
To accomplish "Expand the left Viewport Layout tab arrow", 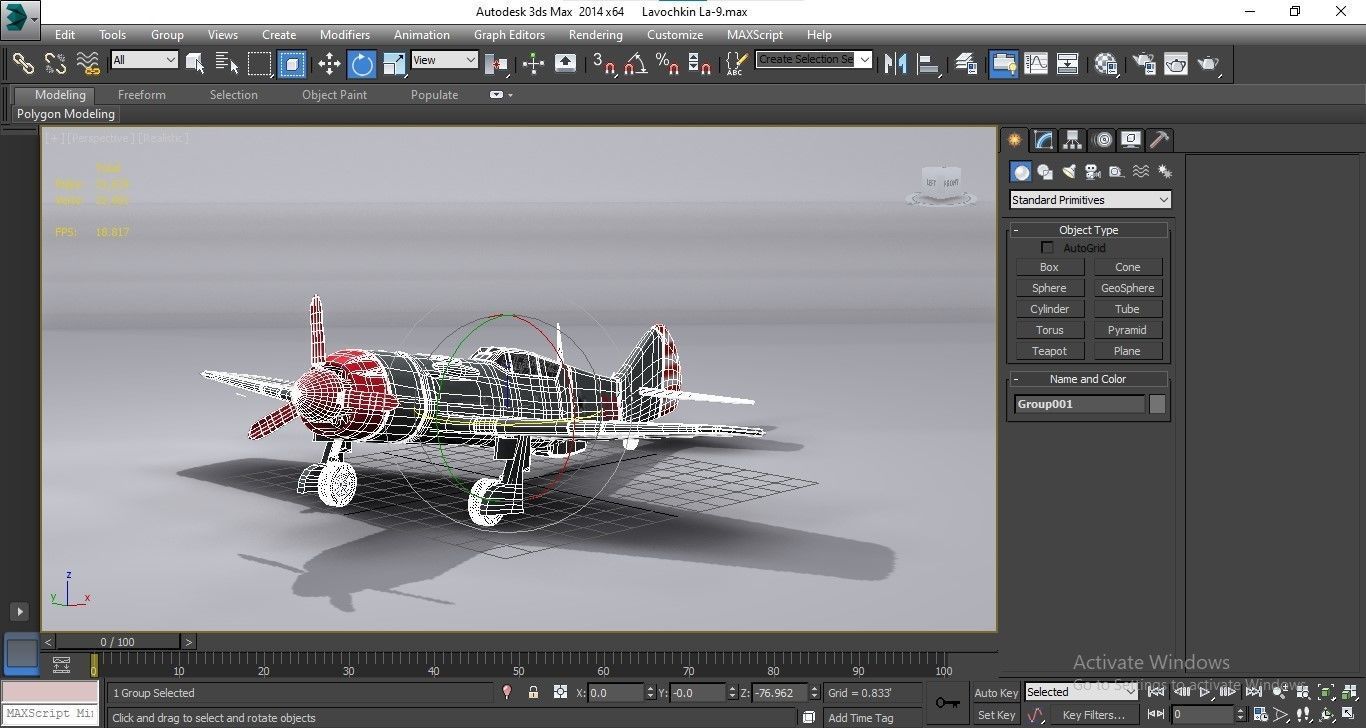I will click(19, 611).
